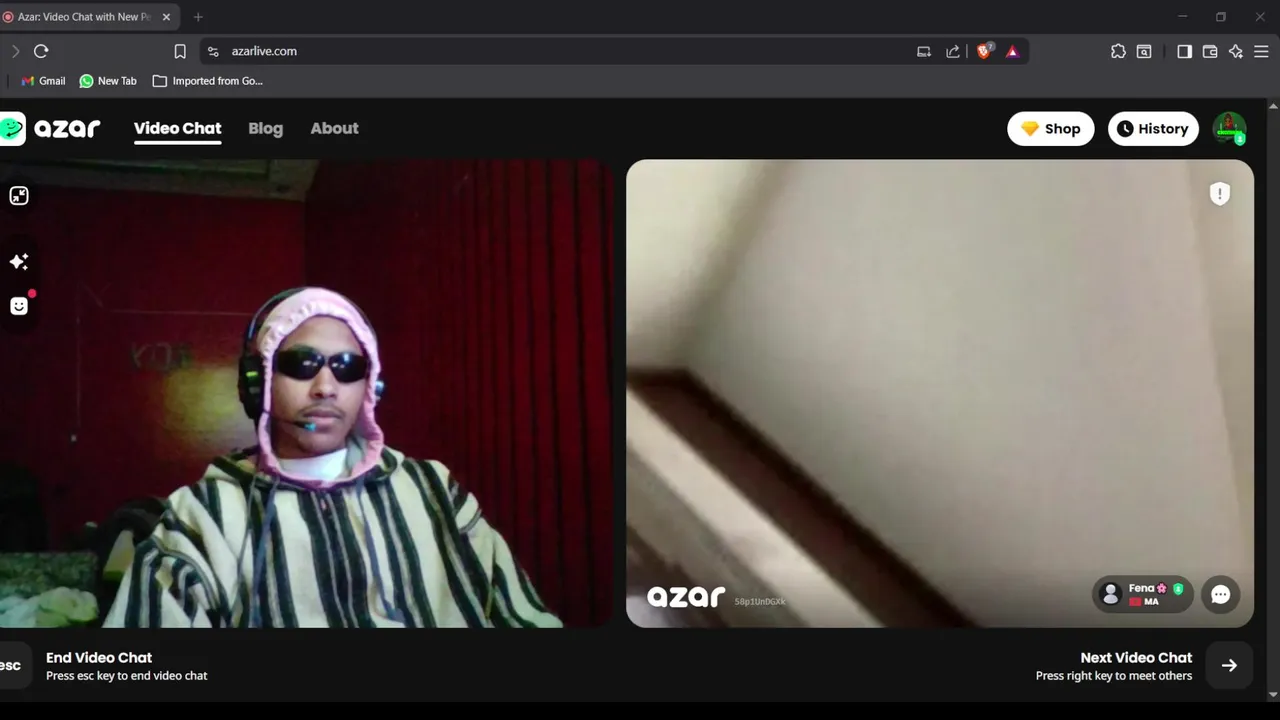
Task: Open the About tab
Action: tap(334, 128)
